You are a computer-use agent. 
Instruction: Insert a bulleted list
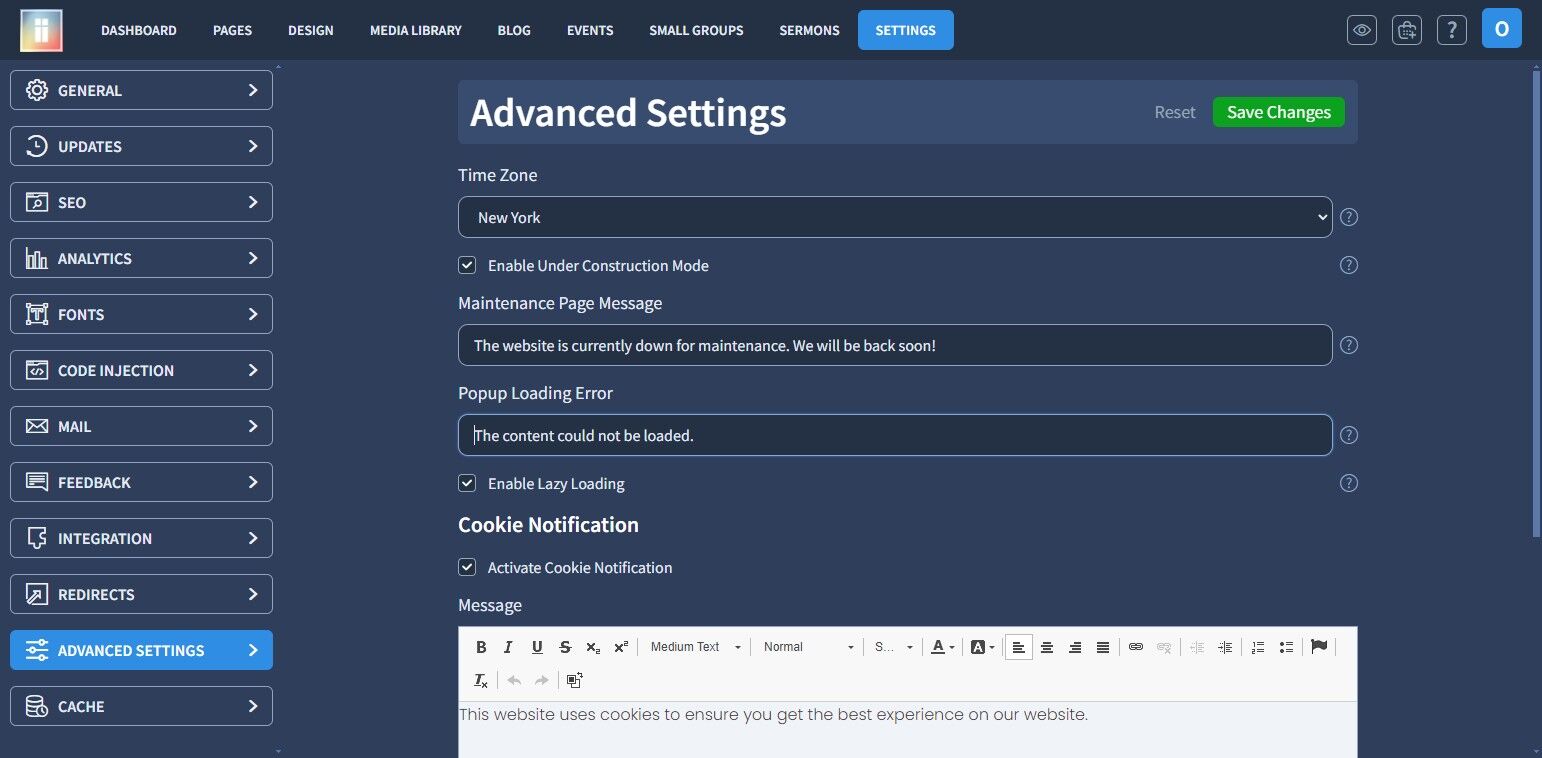pos(1286,647)
